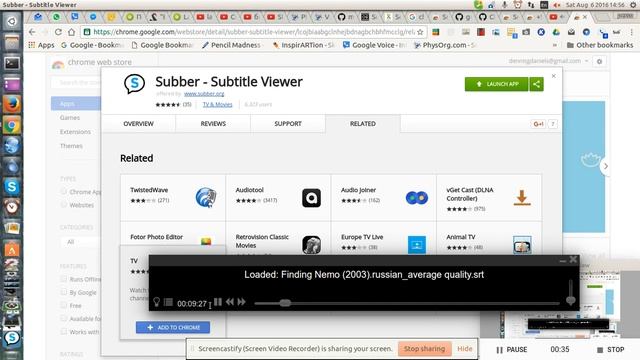640x360 pixels.
Task: Click the Add to Chrome button
Action: (173, 327)
